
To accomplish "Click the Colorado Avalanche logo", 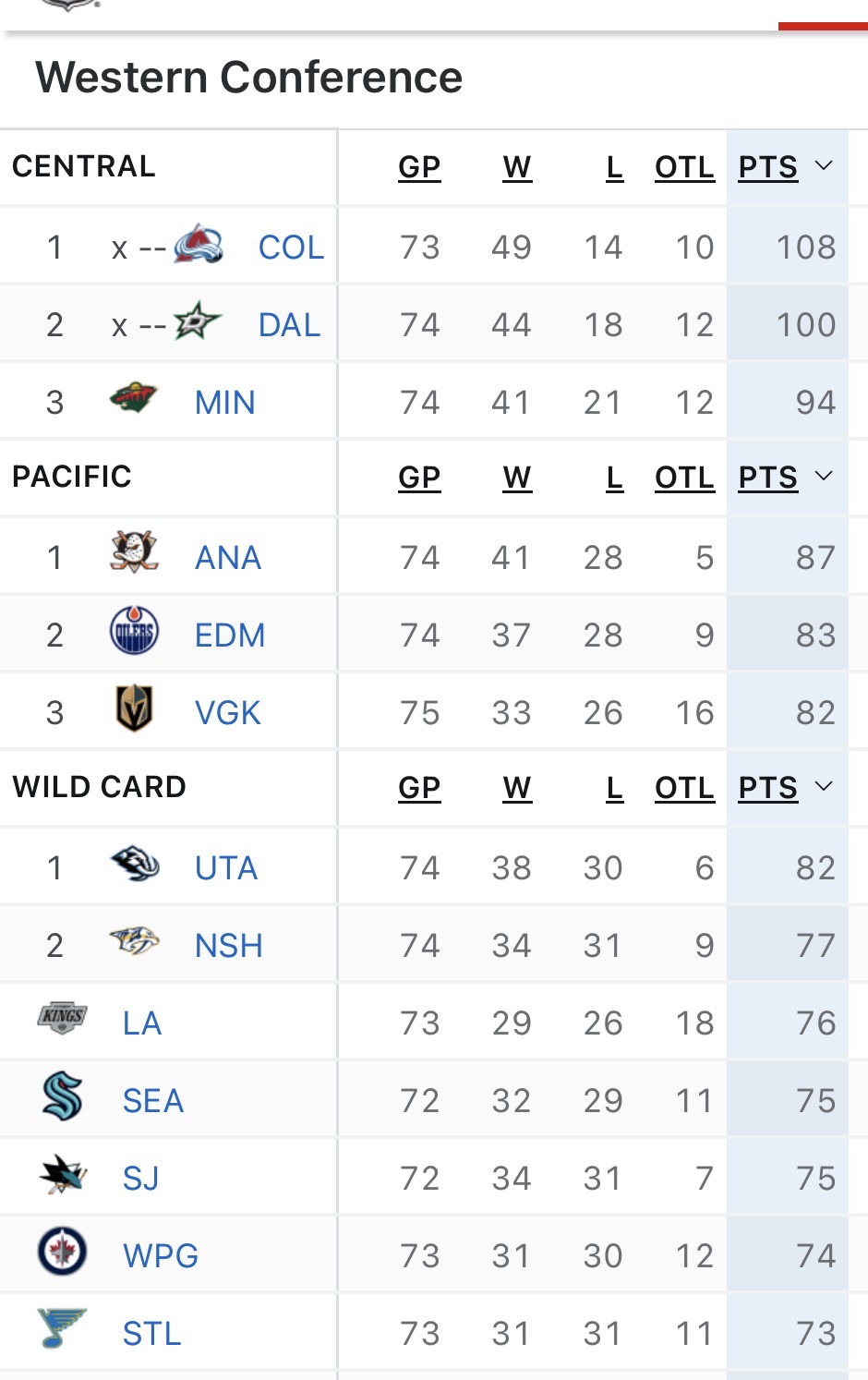I will (x=199, y=245).
